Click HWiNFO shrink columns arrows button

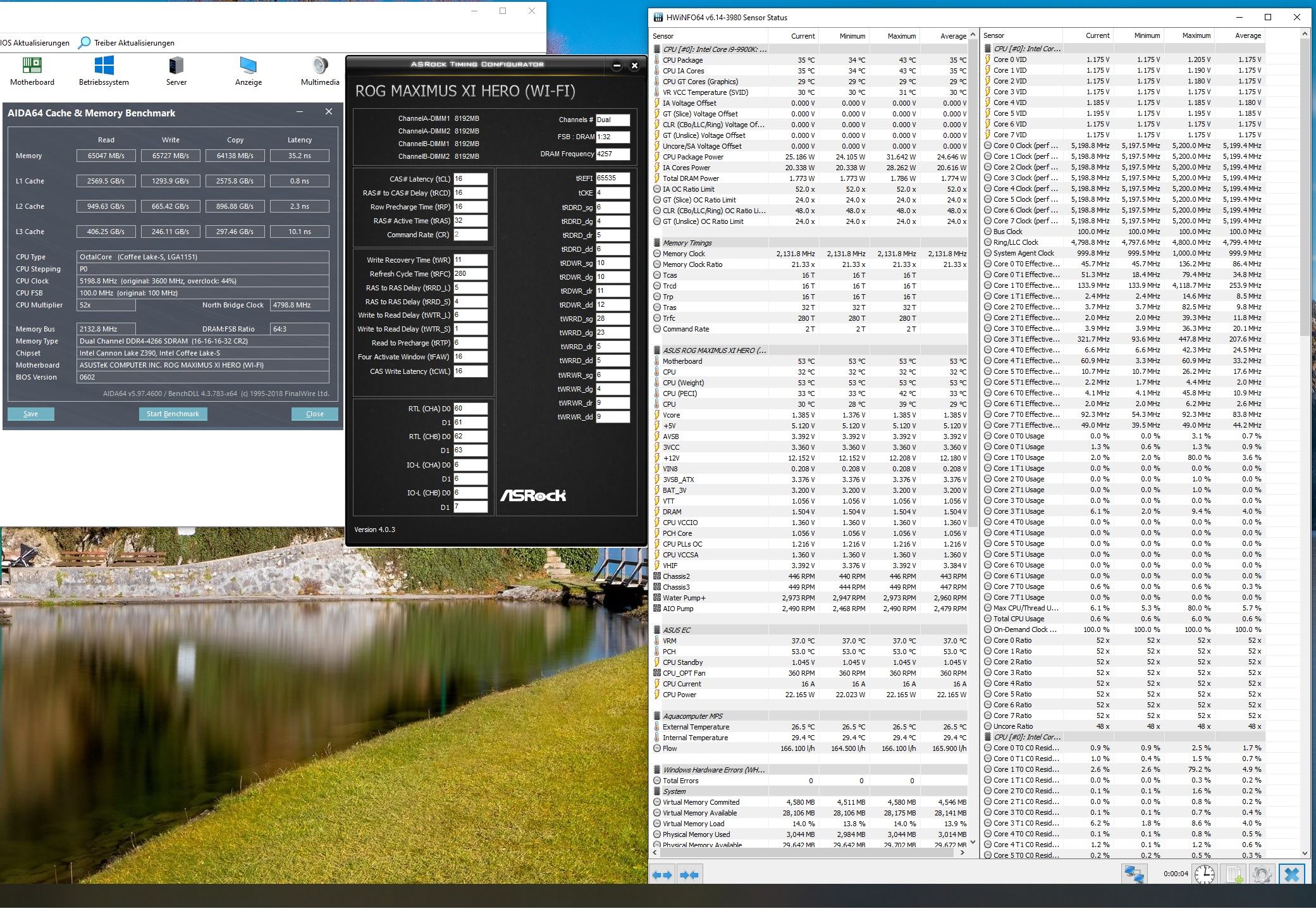click(689, 875)
